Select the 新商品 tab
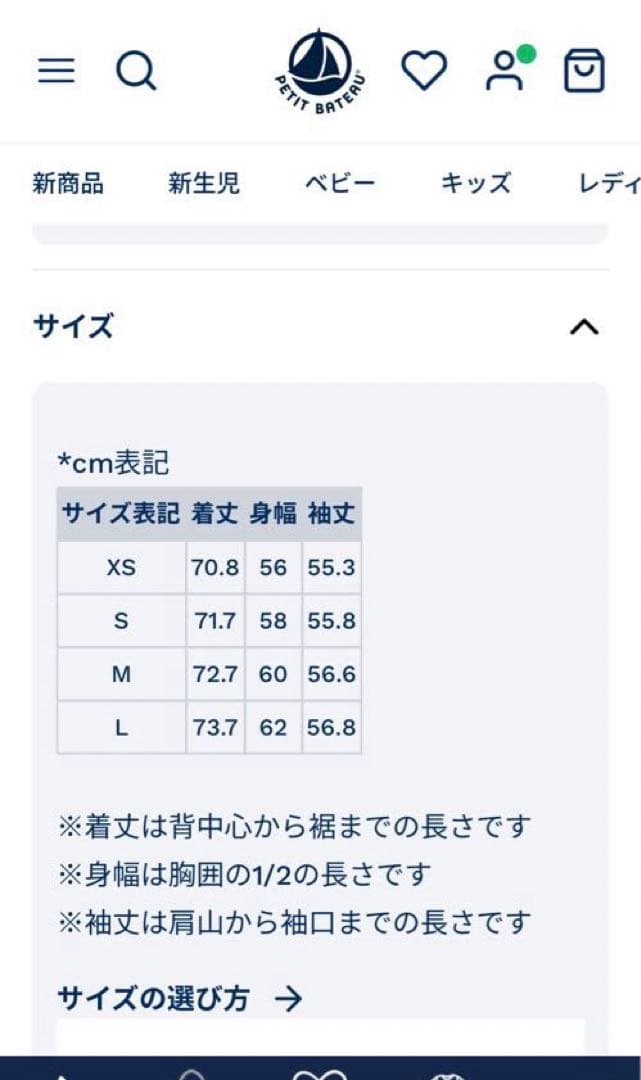Image resolution: width=641 pixels, height=1080 pixels. click(67, 183)
